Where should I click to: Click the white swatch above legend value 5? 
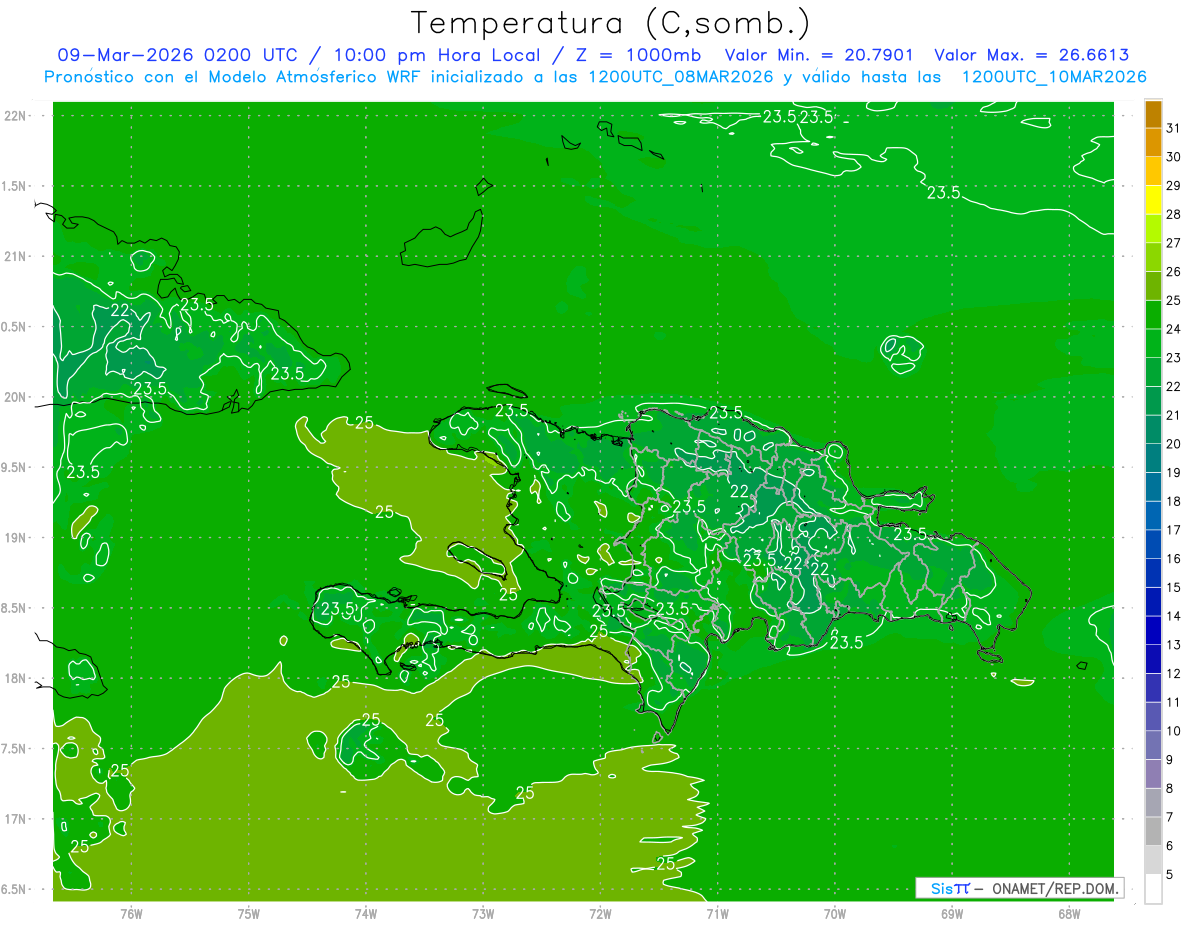(1153, 888)
